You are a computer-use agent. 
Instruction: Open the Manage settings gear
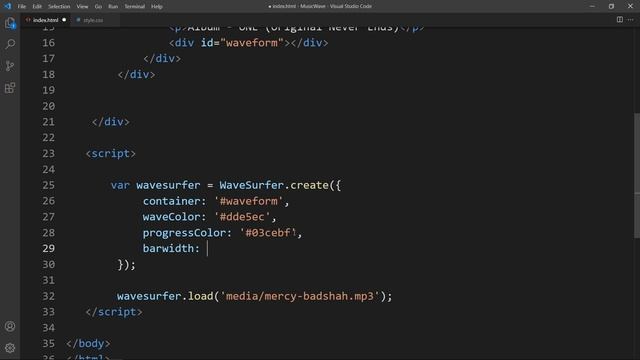[x=10, y=348]
